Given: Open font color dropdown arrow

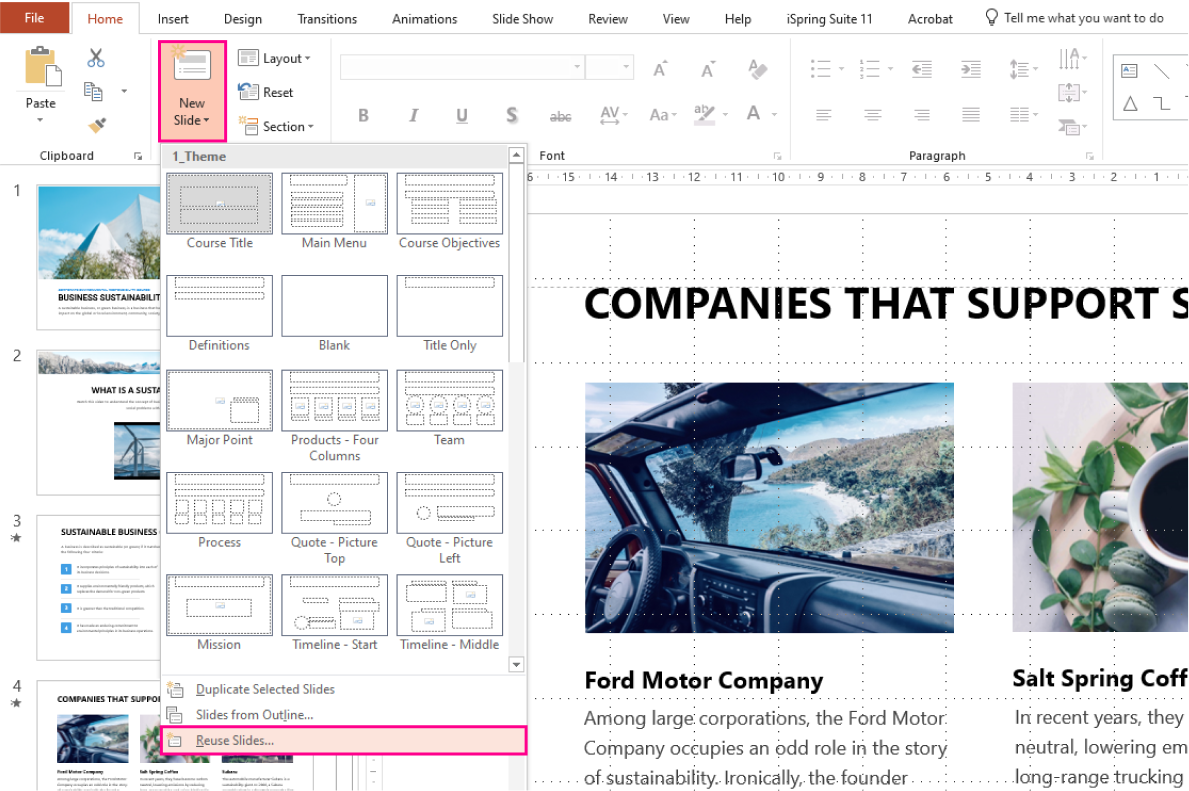Looking at the screenshot, I should tap(774, 115).
